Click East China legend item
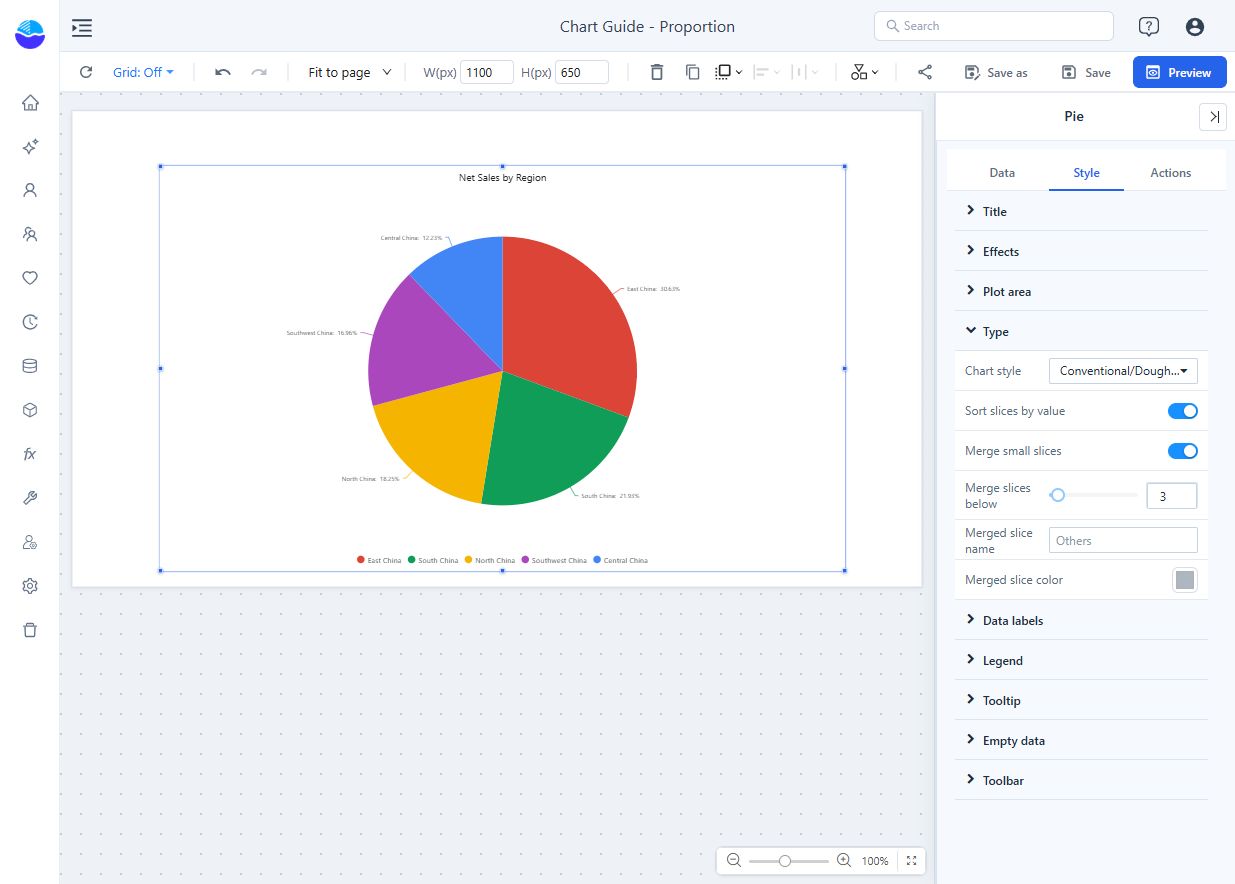 click(379, 560)
